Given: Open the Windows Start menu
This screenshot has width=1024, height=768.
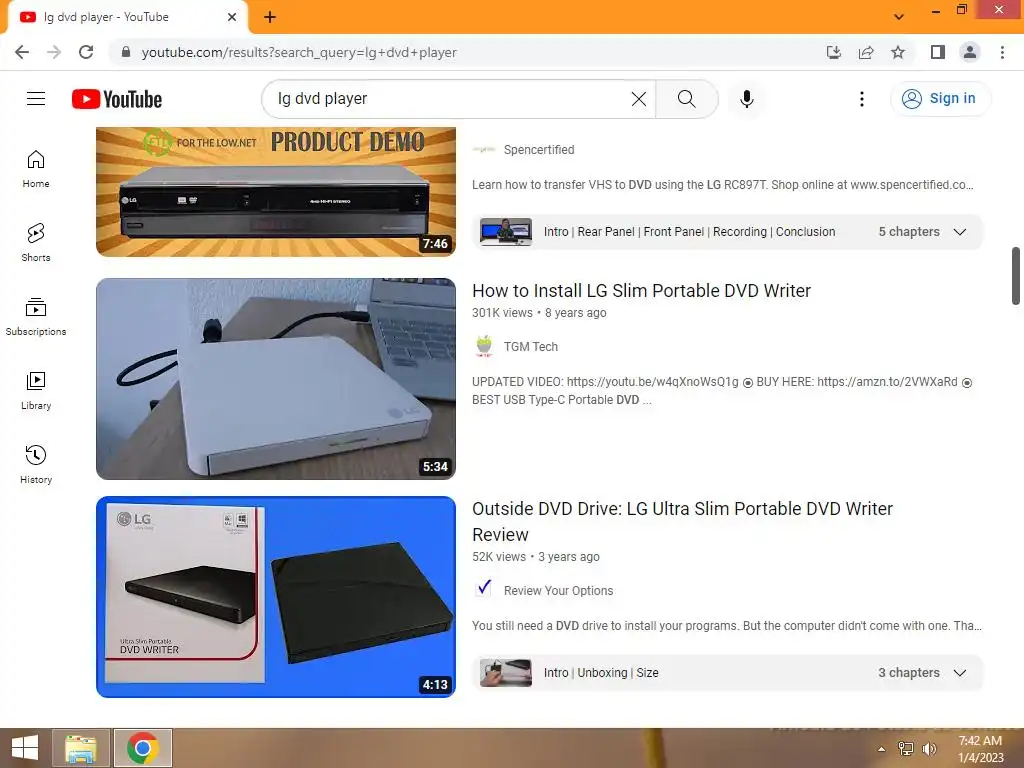Looking at the screenshot, I should click(x=25, y=748).
